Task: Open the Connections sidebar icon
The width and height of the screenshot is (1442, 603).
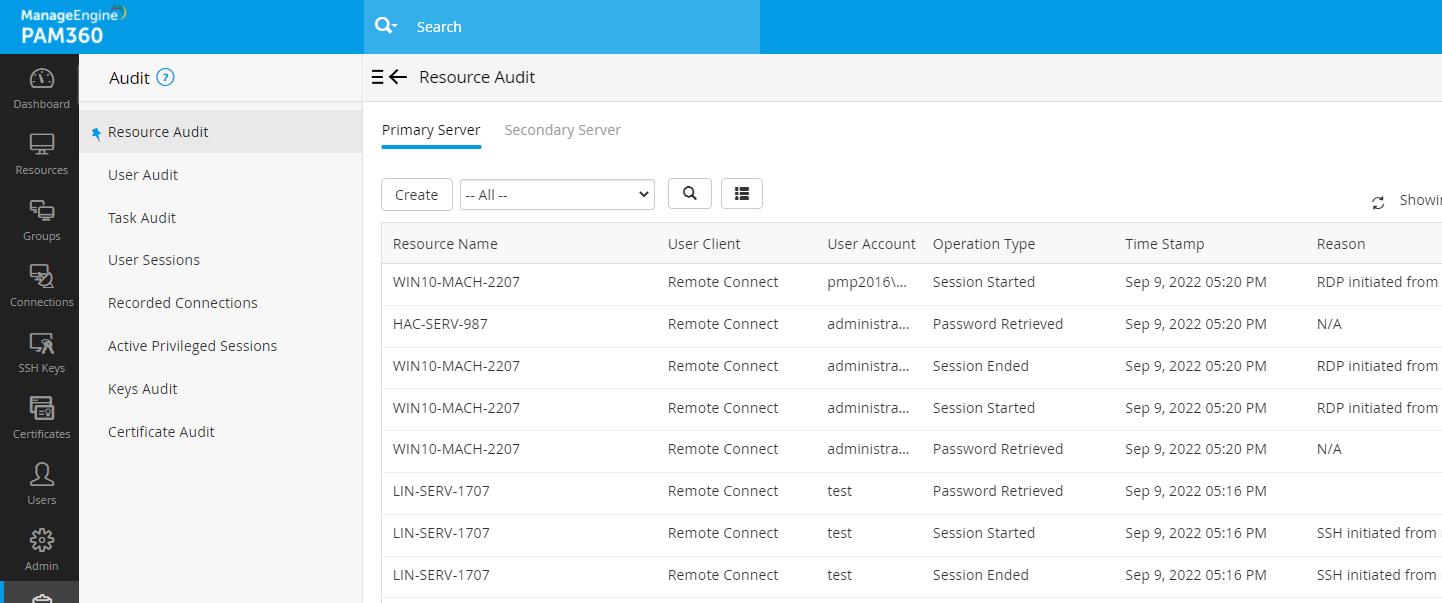Action: click(41, 278)
